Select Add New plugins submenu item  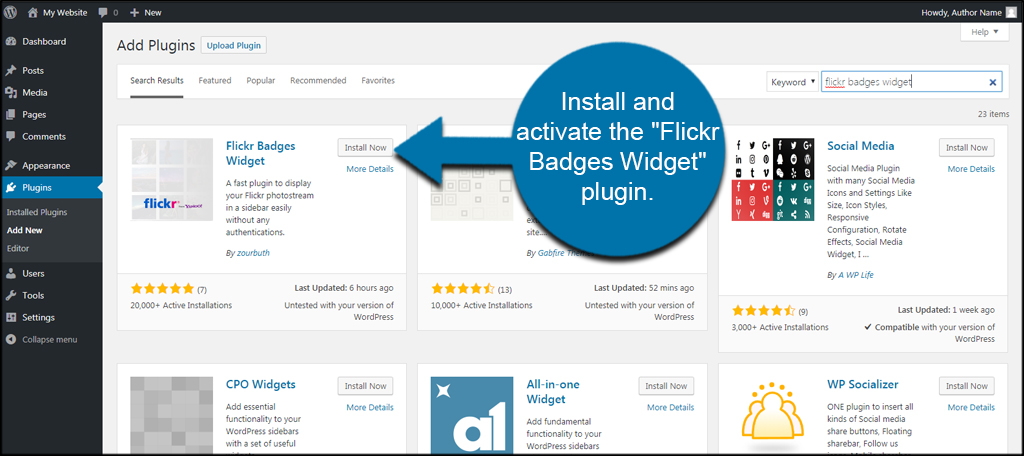point(24,231)
